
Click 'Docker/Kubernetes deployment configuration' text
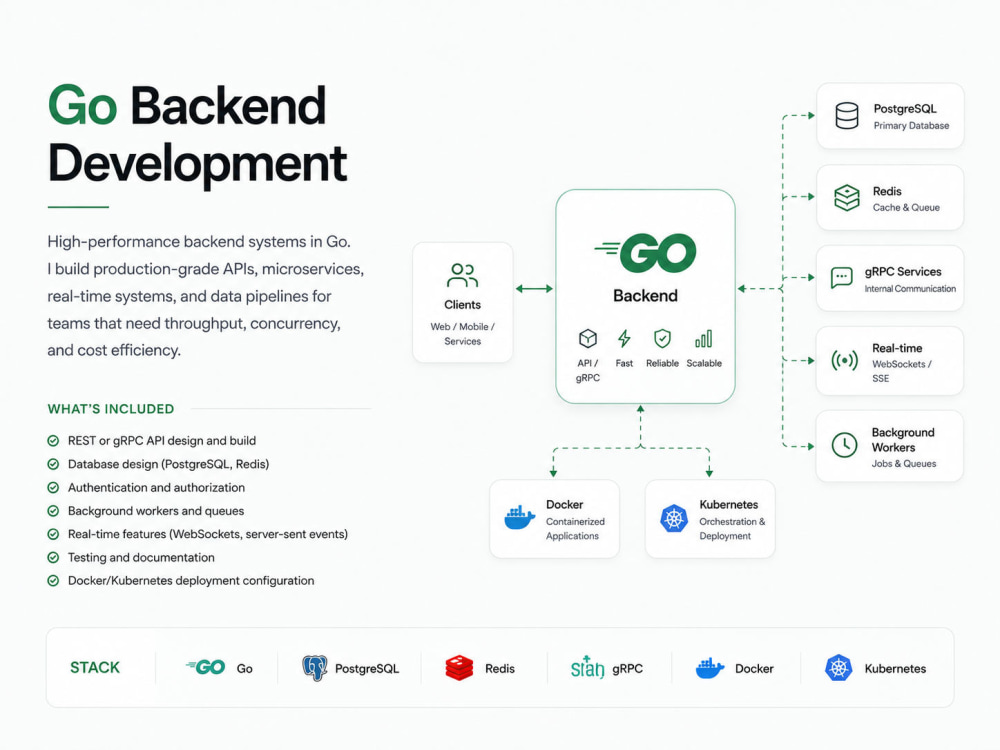coord(191,580)
